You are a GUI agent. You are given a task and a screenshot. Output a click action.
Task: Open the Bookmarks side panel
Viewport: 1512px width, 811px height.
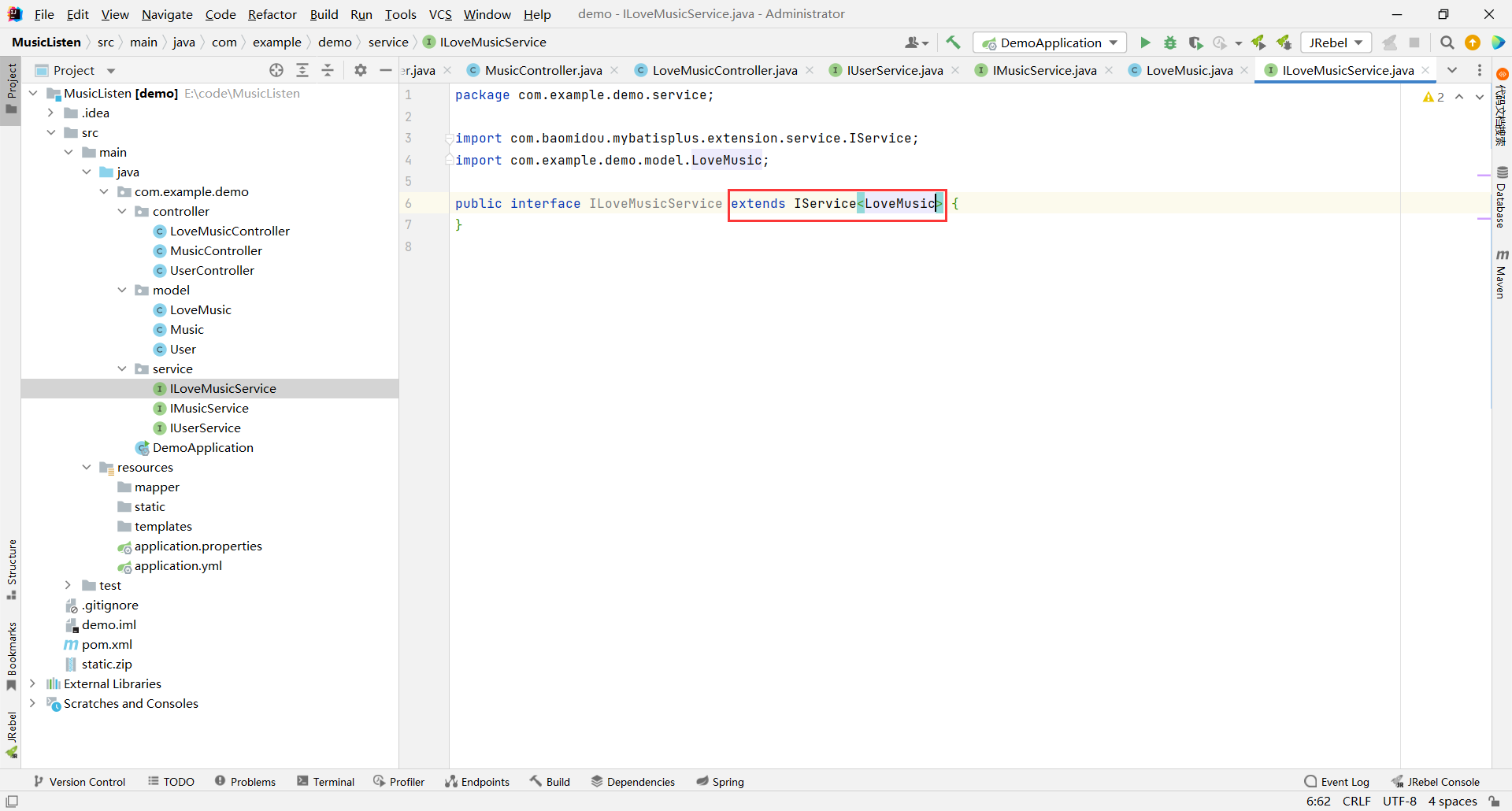point(12,656)
